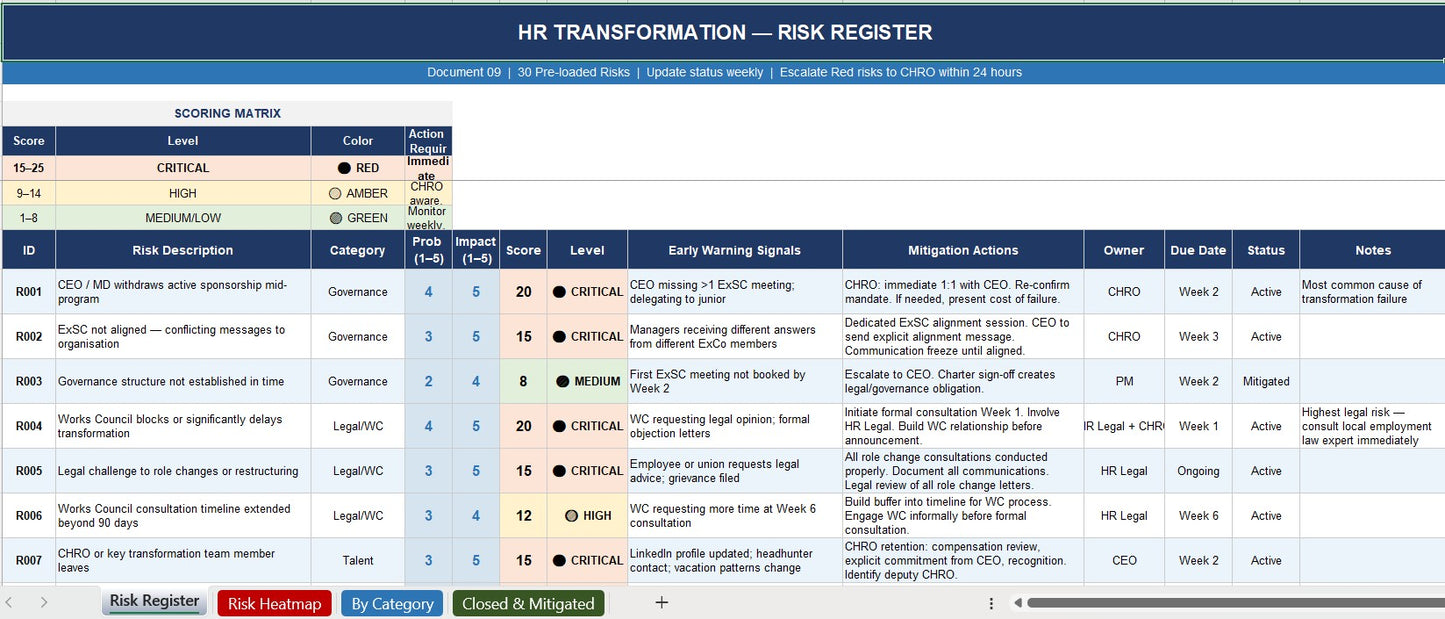Select the risk description cell of R005

click(x=180, y=470)
